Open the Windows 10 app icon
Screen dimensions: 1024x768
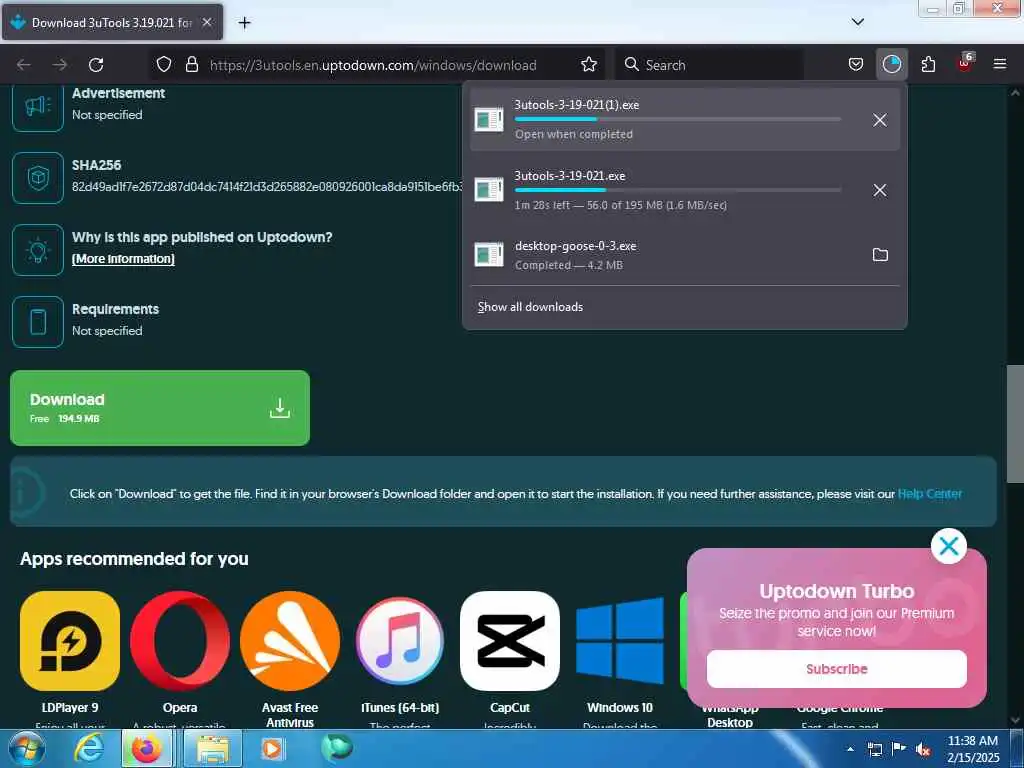620,641
